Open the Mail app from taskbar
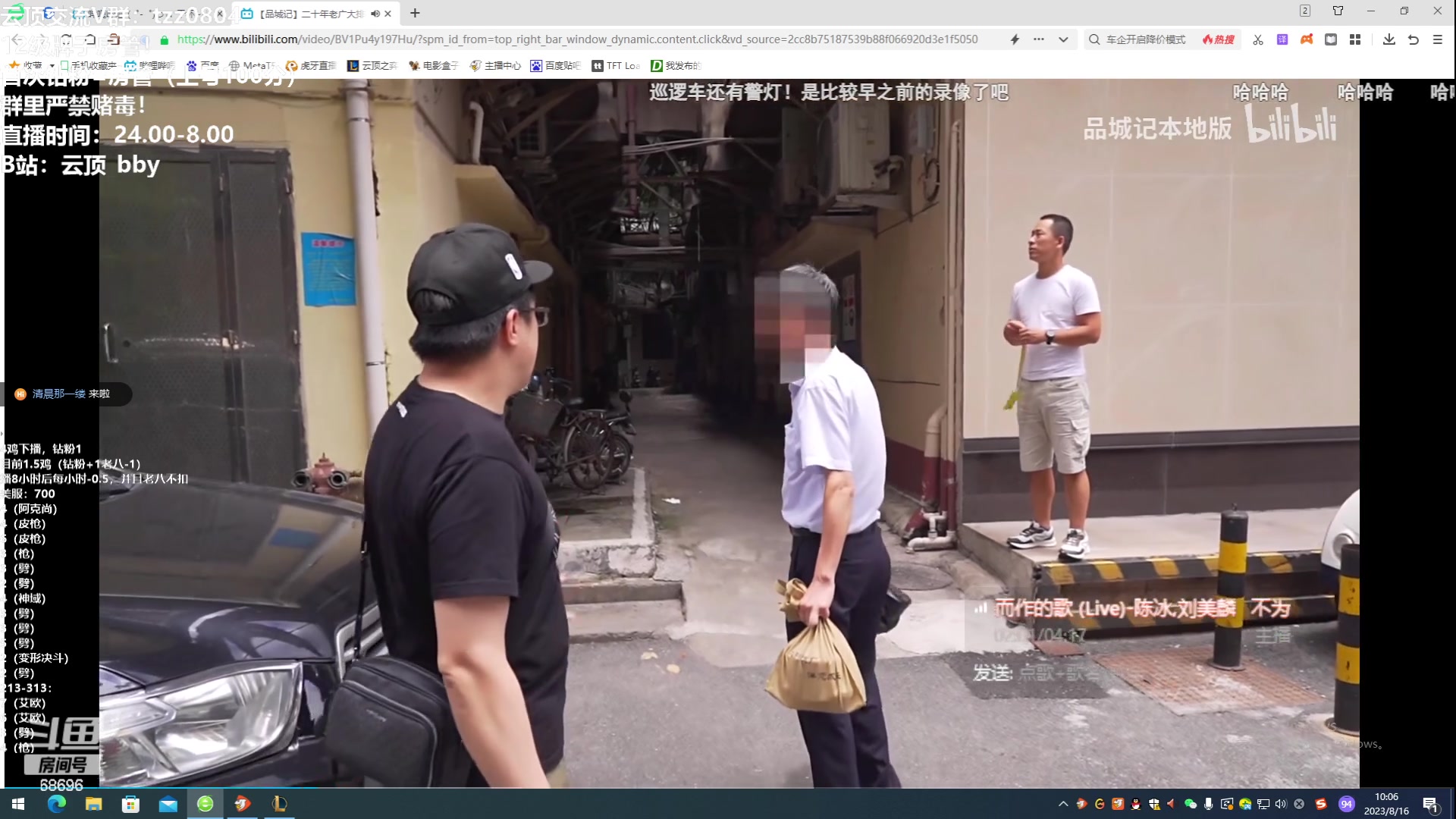1456x819 pixels. pos(168,804)
